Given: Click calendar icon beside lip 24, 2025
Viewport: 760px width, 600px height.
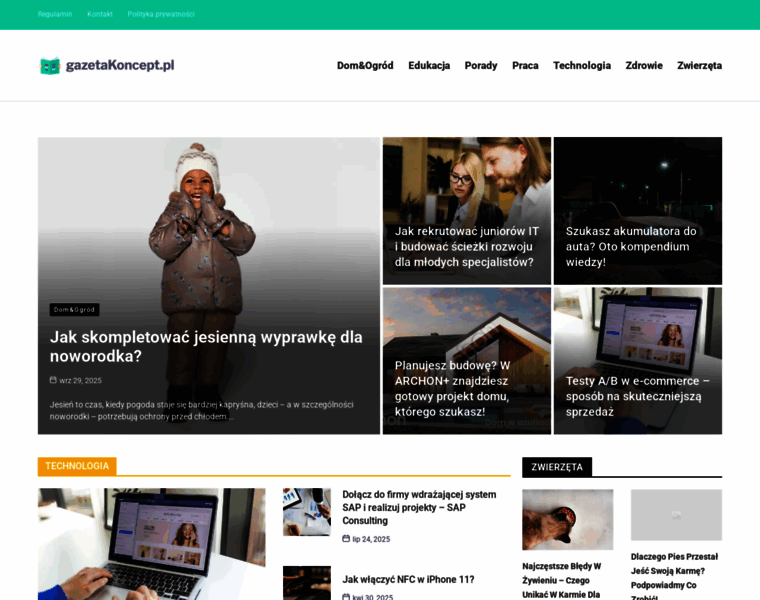Looking at the screenshot, I should [346, 538].
